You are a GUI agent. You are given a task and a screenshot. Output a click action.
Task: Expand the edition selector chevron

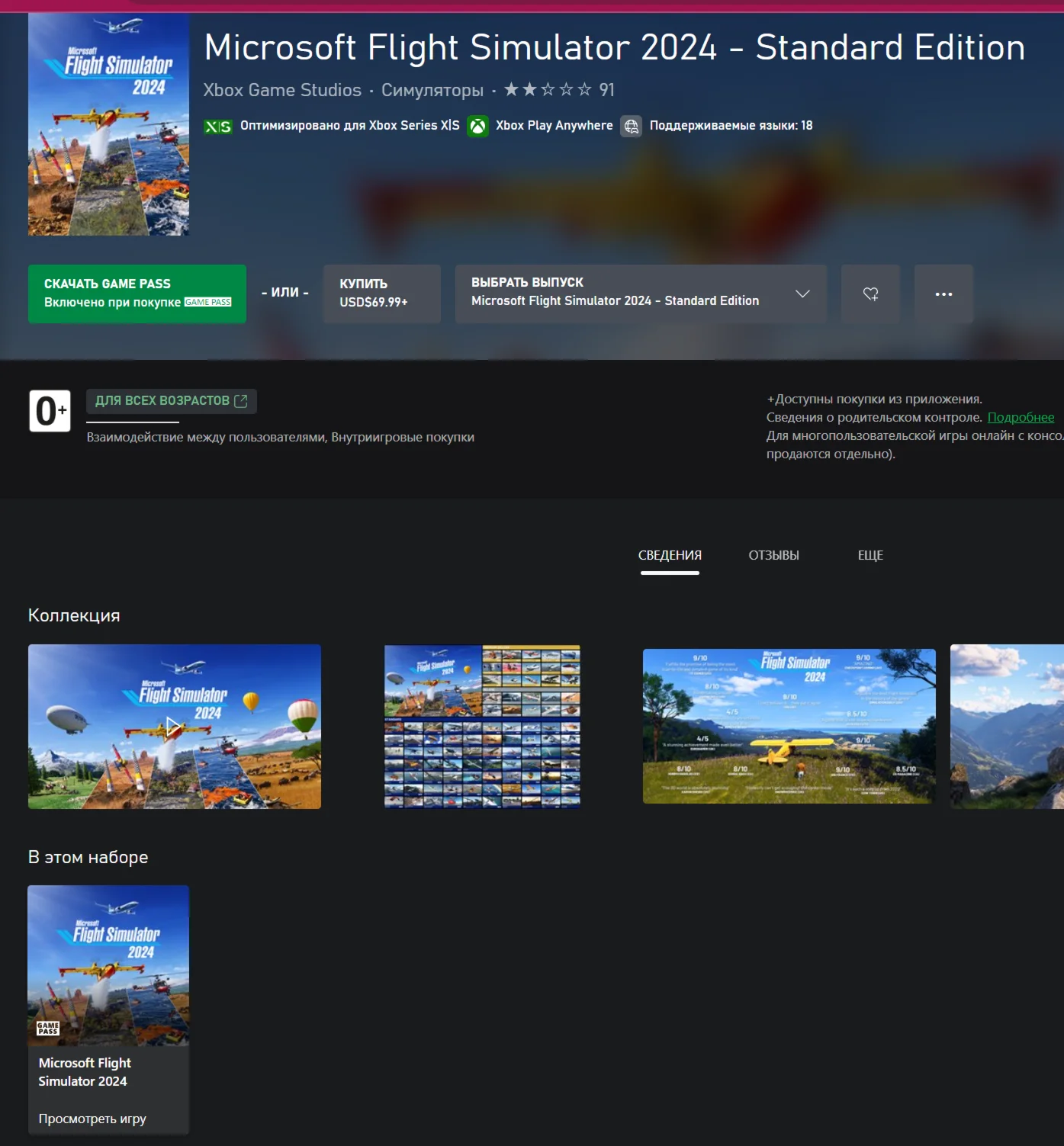click(802, 294)
